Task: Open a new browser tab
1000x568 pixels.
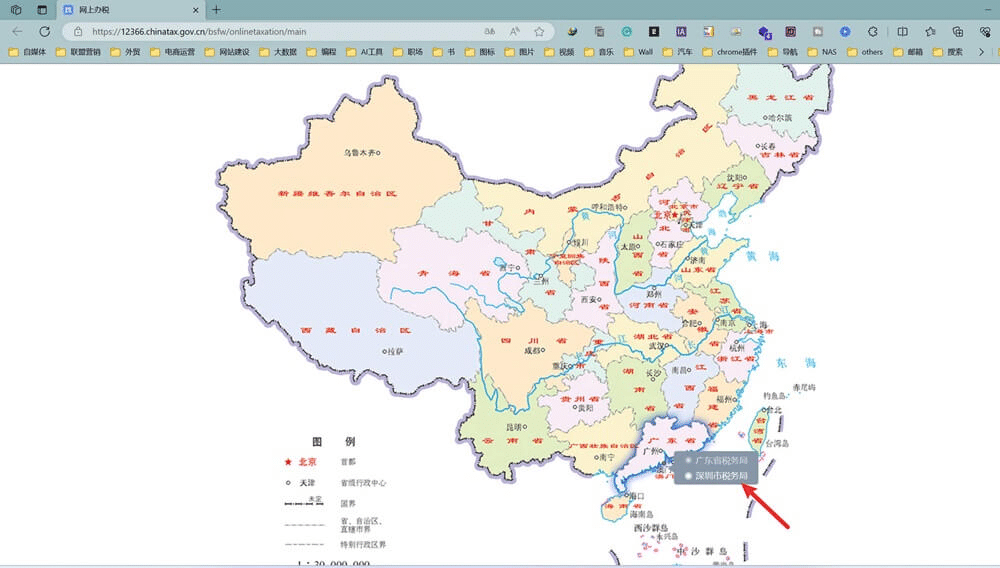Action: [216, 10]
